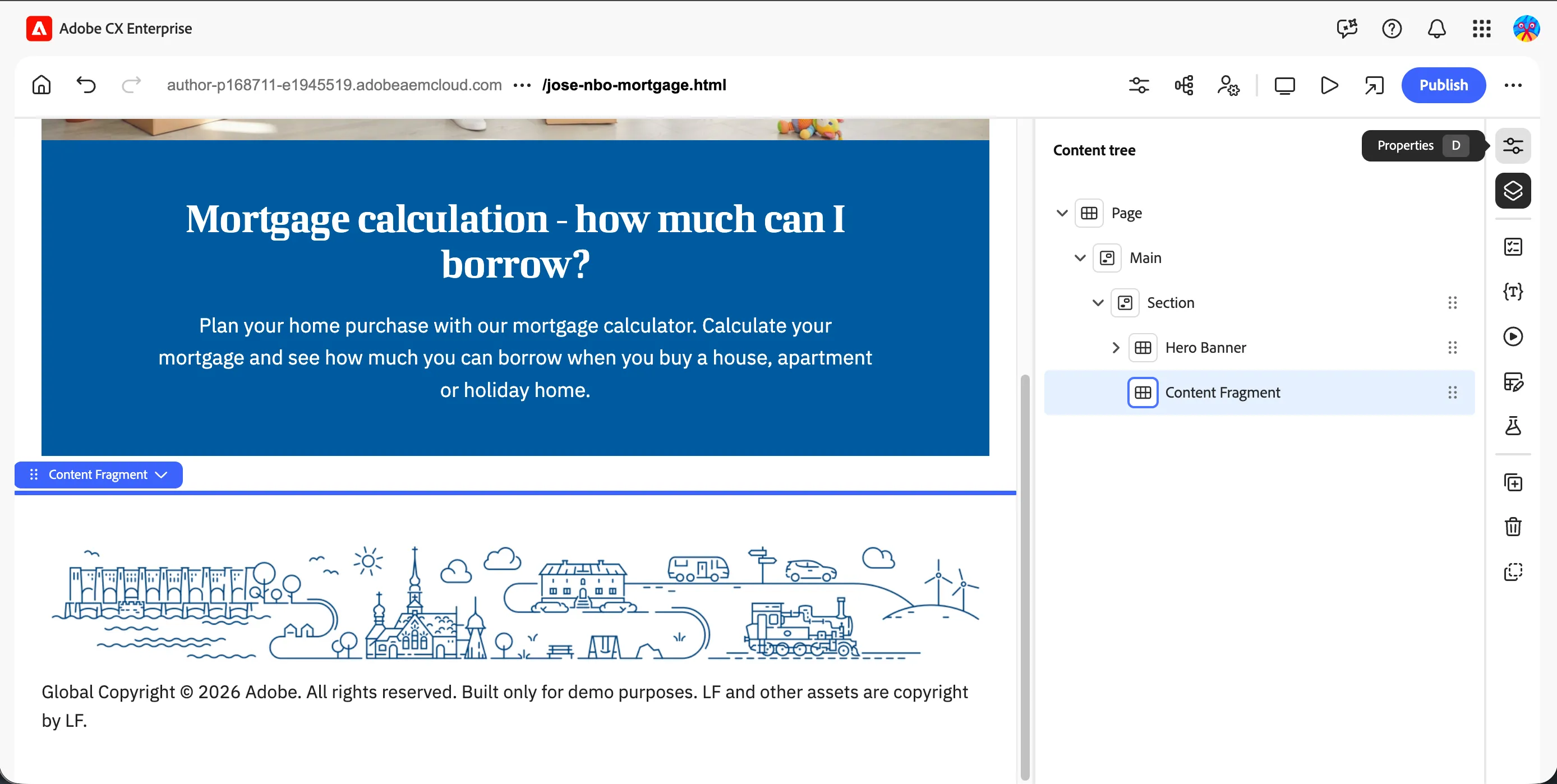Undo the last change

pyautogui.click(x=86, y=85)
